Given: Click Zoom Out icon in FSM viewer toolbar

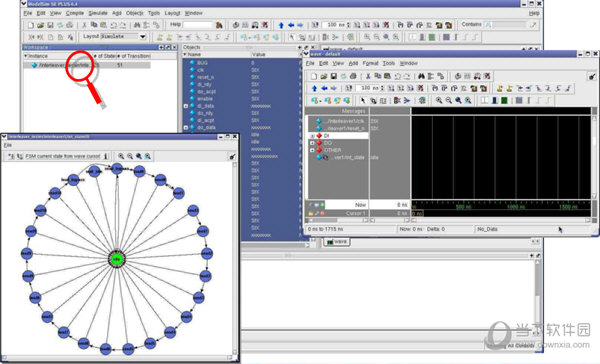Looking at the screenshot, I should (x=130, y=156).
